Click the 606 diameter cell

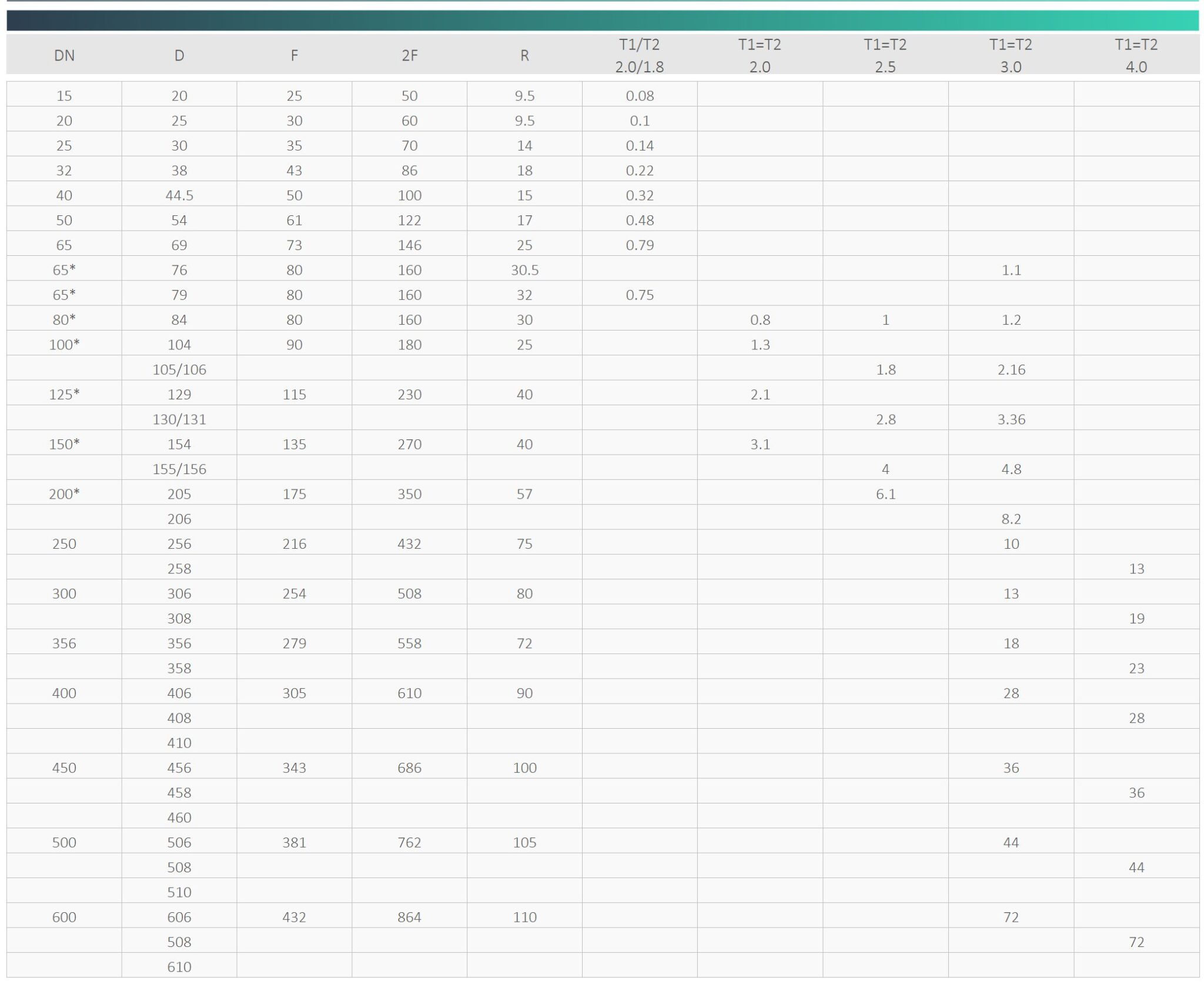(179, 917)
